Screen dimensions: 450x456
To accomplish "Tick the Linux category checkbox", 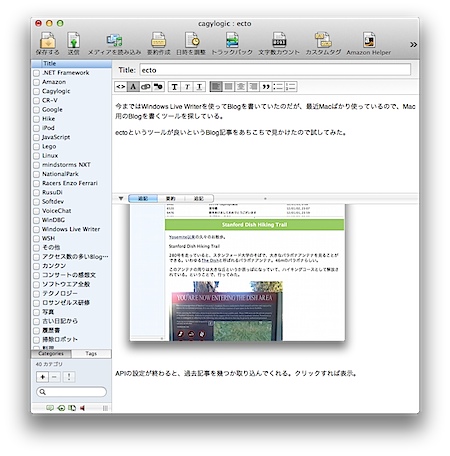I will click(37, 156).
